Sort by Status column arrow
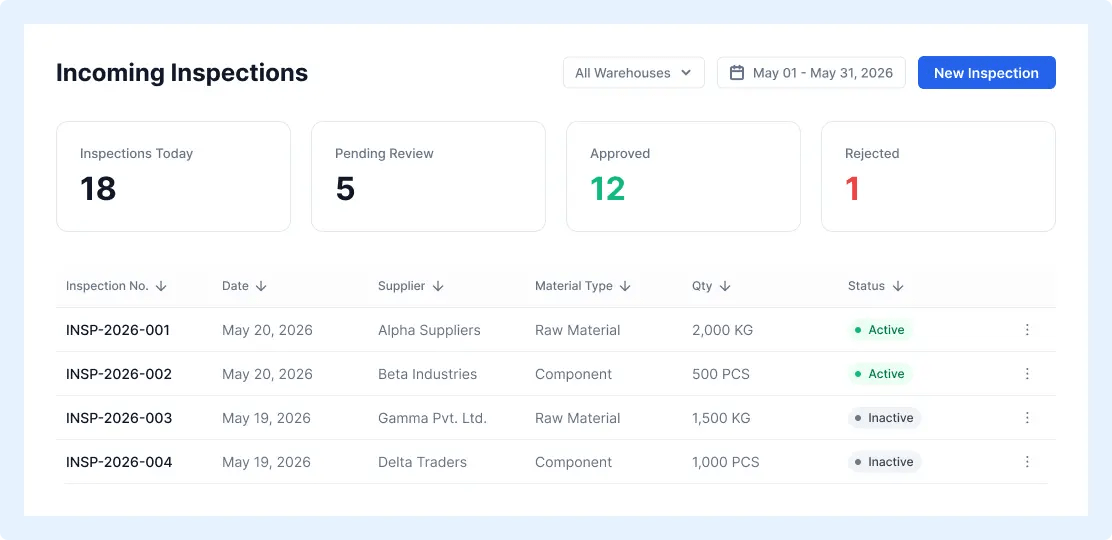This screenshot has width=1112, height=540. [x=898, y=286]
